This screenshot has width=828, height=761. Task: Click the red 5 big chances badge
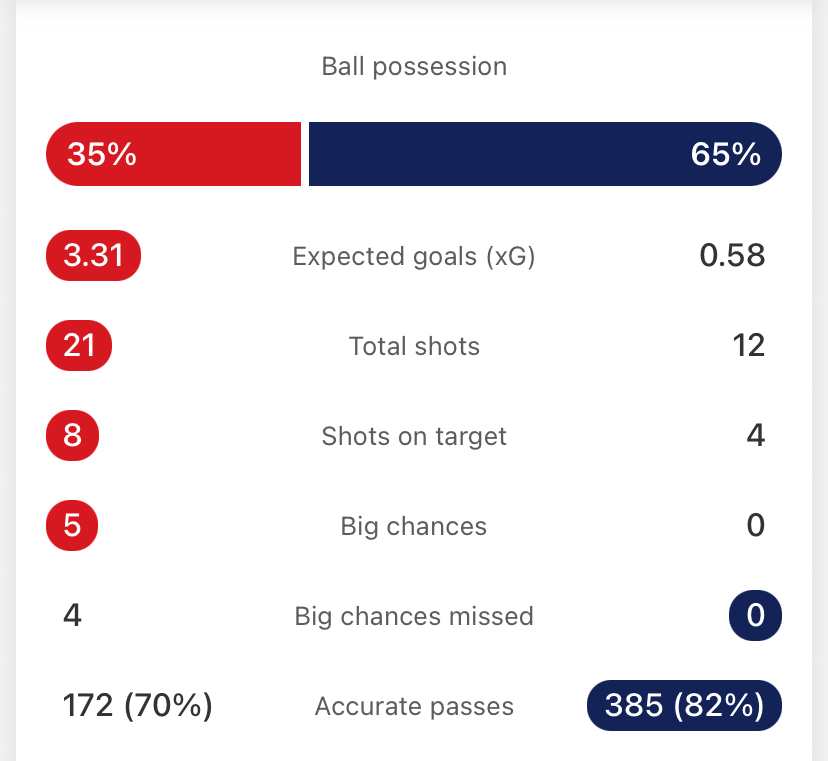coord(72,526)
